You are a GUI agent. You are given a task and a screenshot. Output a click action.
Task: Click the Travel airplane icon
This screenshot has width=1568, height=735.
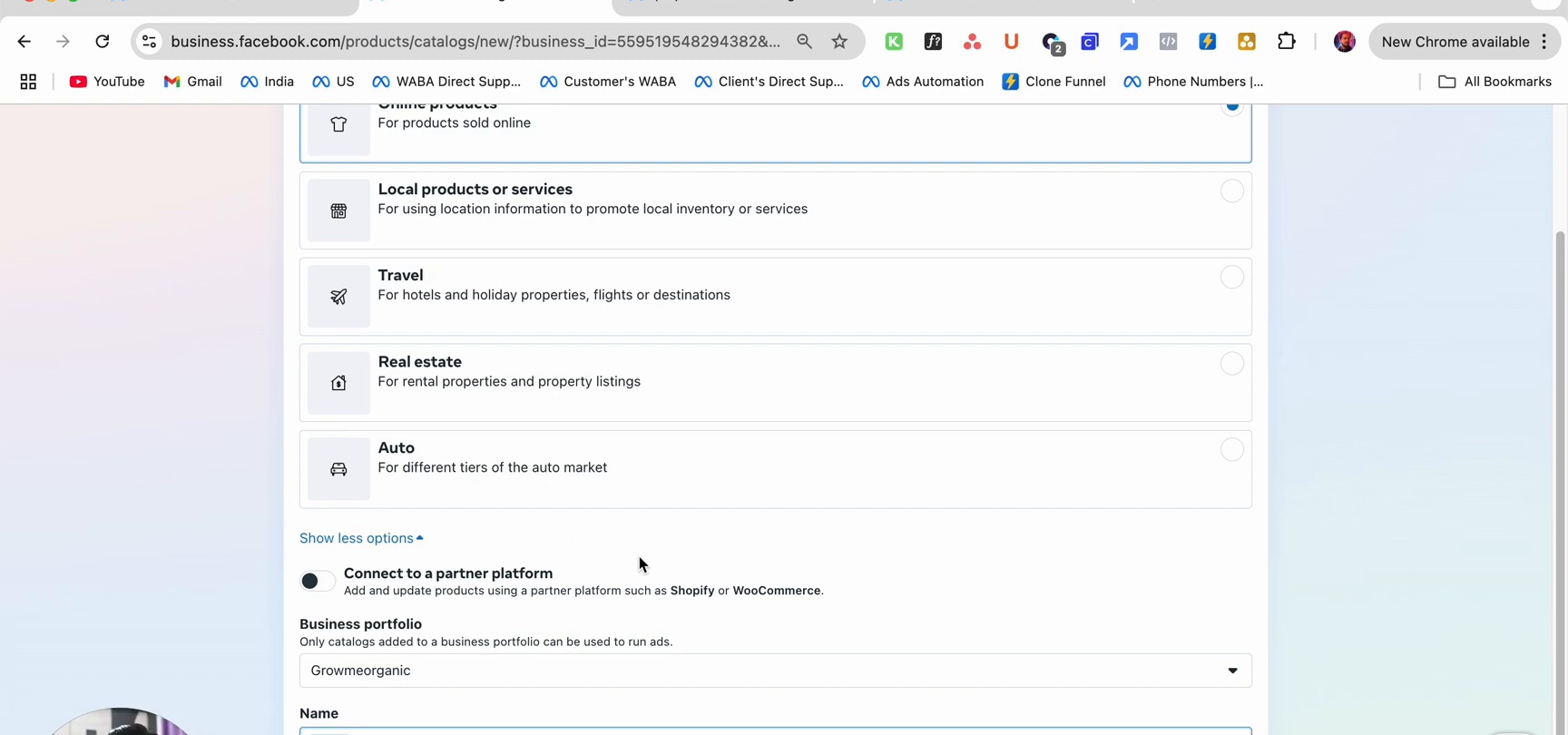pyautogui.click(x=338, y=297)
